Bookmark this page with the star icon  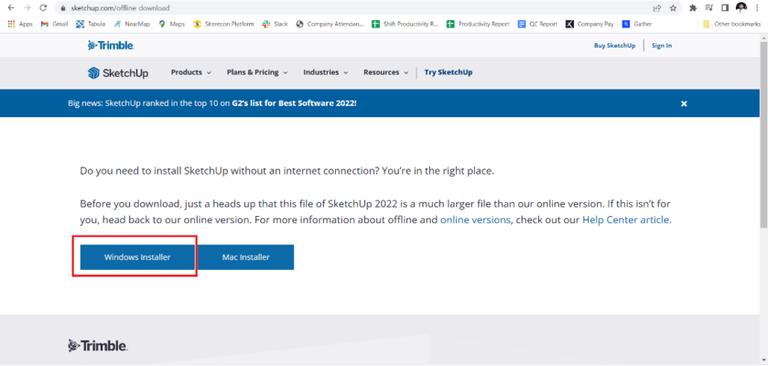673,8
